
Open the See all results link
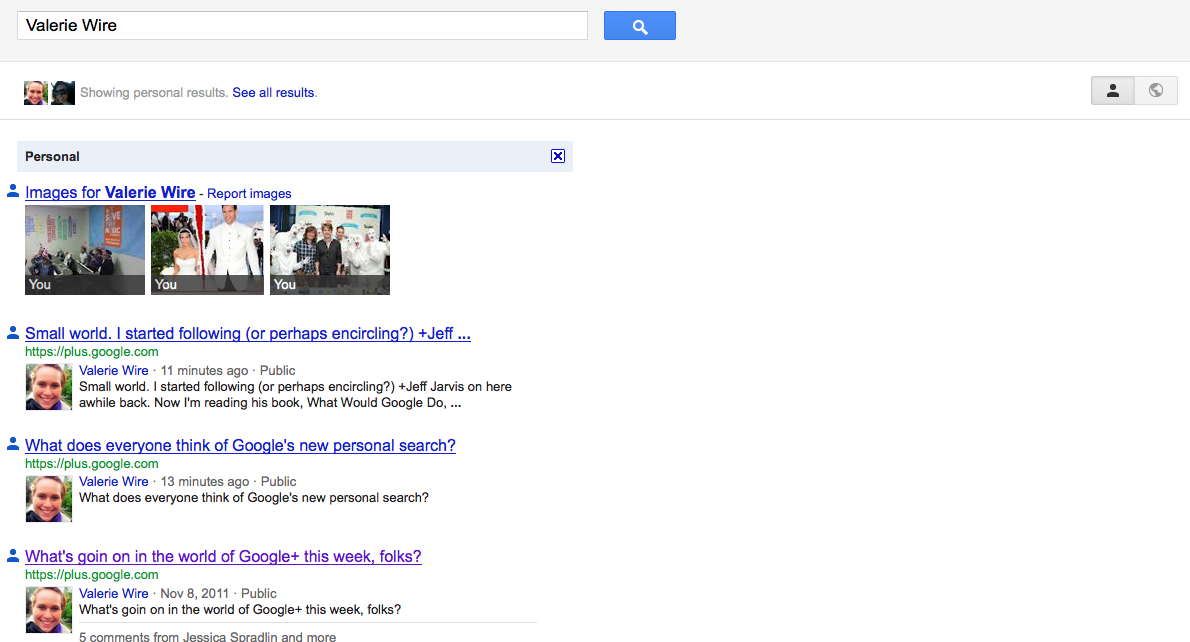coord(273,93)
